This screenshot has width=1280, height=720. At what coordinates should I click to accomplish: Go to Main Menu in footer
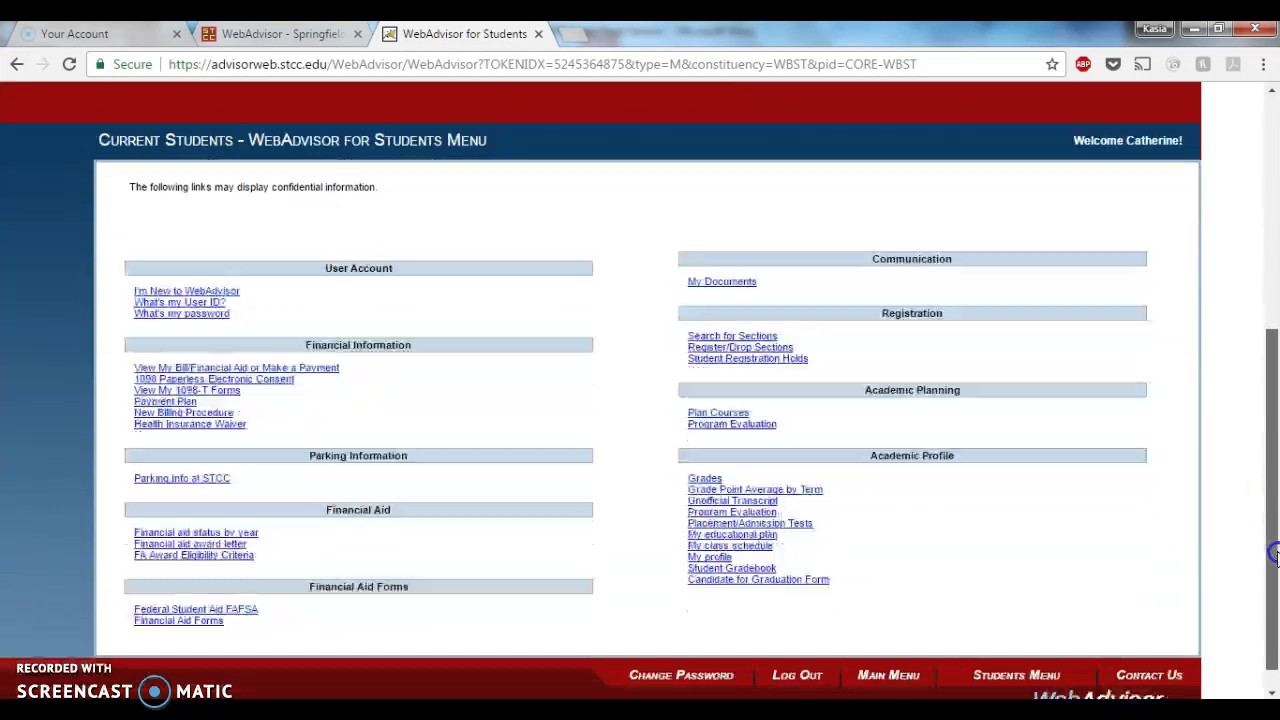[x=888, y=676]
